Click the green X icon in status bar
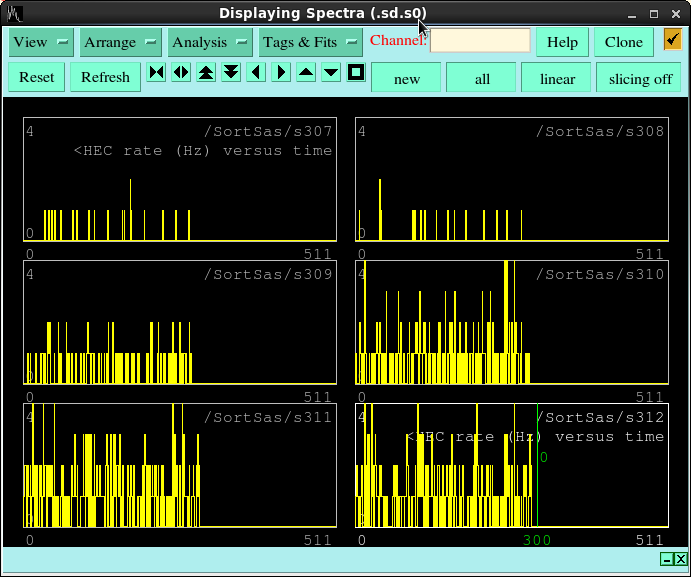The image size is (691, 577). pos(680,559)
